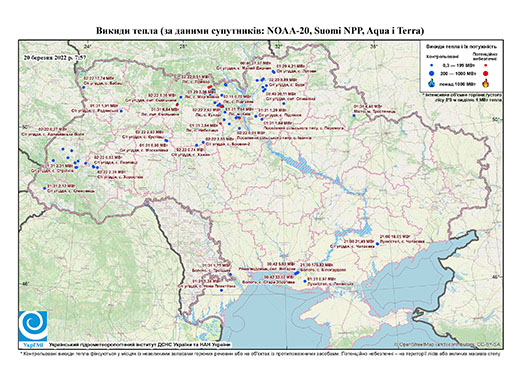Viewport: 520px width, 368px height.
Task: Click the Український гідрометеорологічний інститут footer text
Action: tap(140, 345)
